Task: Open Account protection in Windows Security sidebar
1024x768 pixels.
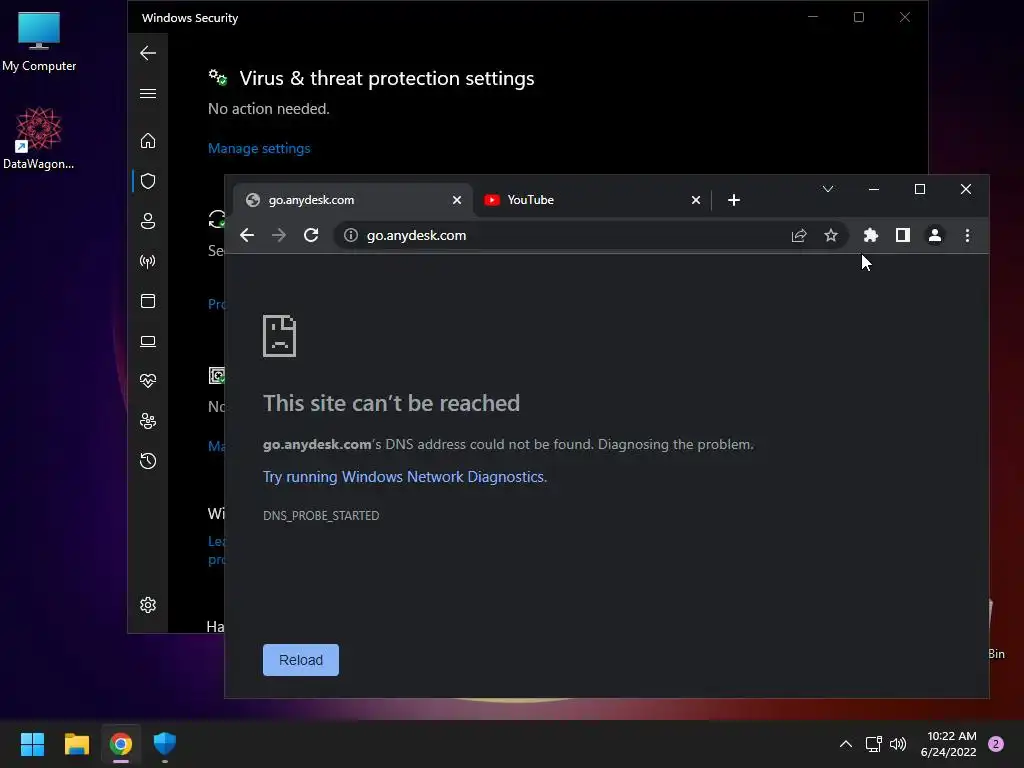Action: pyautogui.click(x=148, y=221)
